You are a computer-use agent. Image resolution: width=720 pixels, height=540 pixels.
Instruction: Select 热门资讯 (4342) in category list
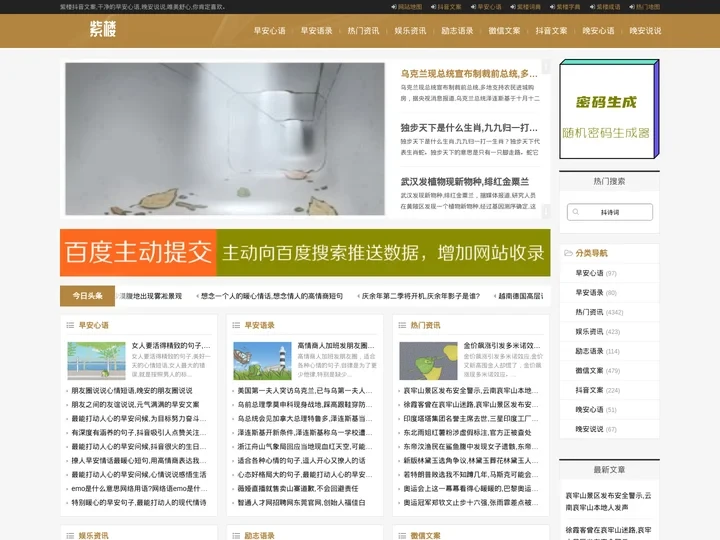click(x=599, y=312)
